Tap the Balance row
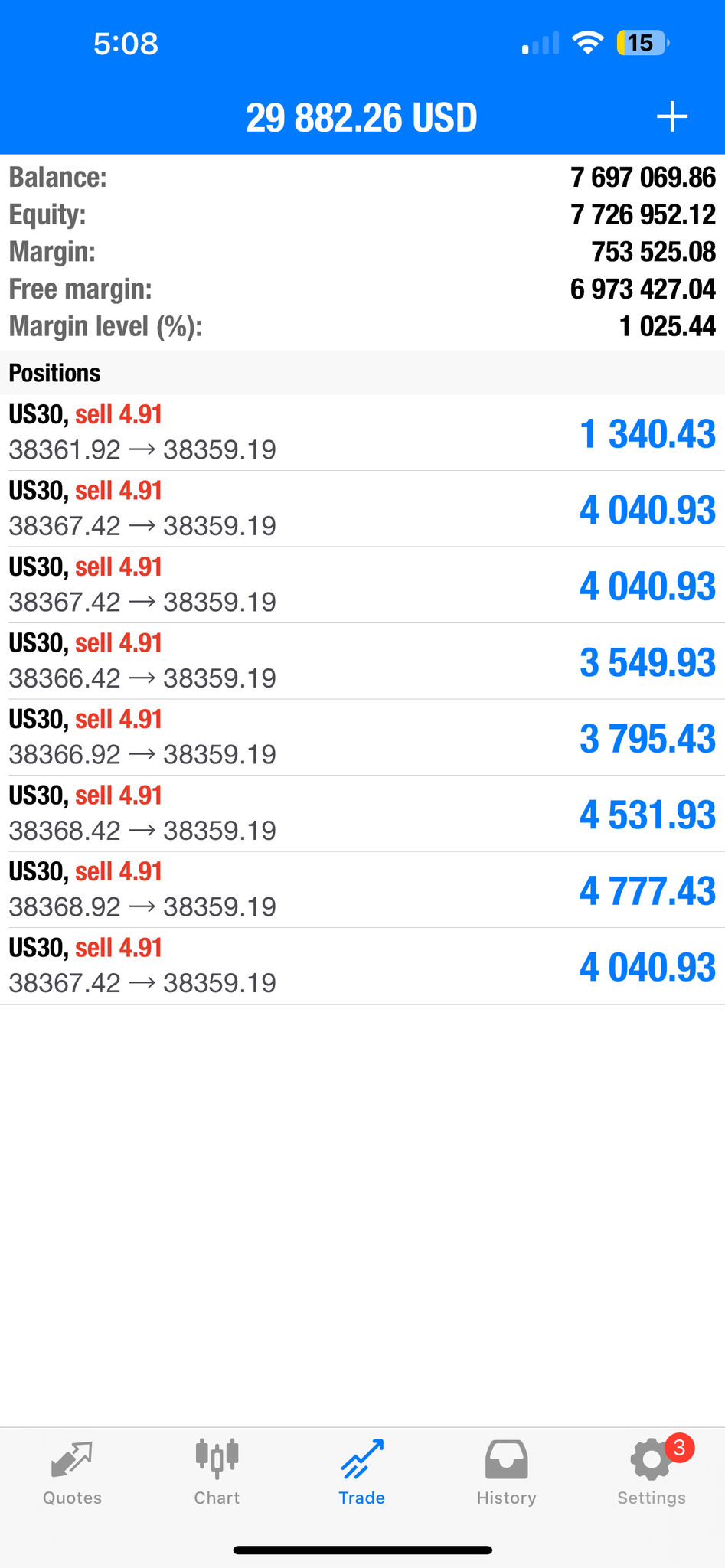This screenshot has width=725, height=1568. 362,178
